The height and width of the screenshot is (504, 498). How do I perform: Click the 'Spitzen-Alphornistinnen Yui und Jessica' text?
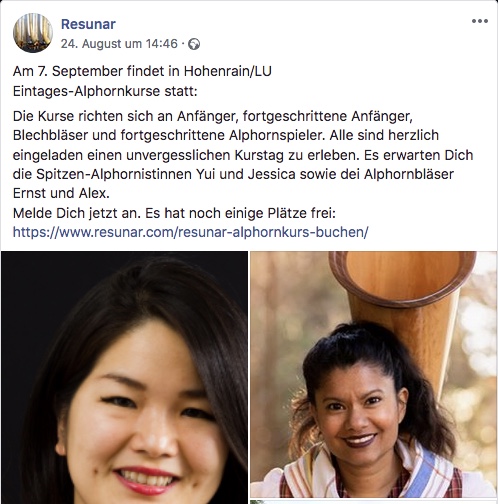point(166,174)
